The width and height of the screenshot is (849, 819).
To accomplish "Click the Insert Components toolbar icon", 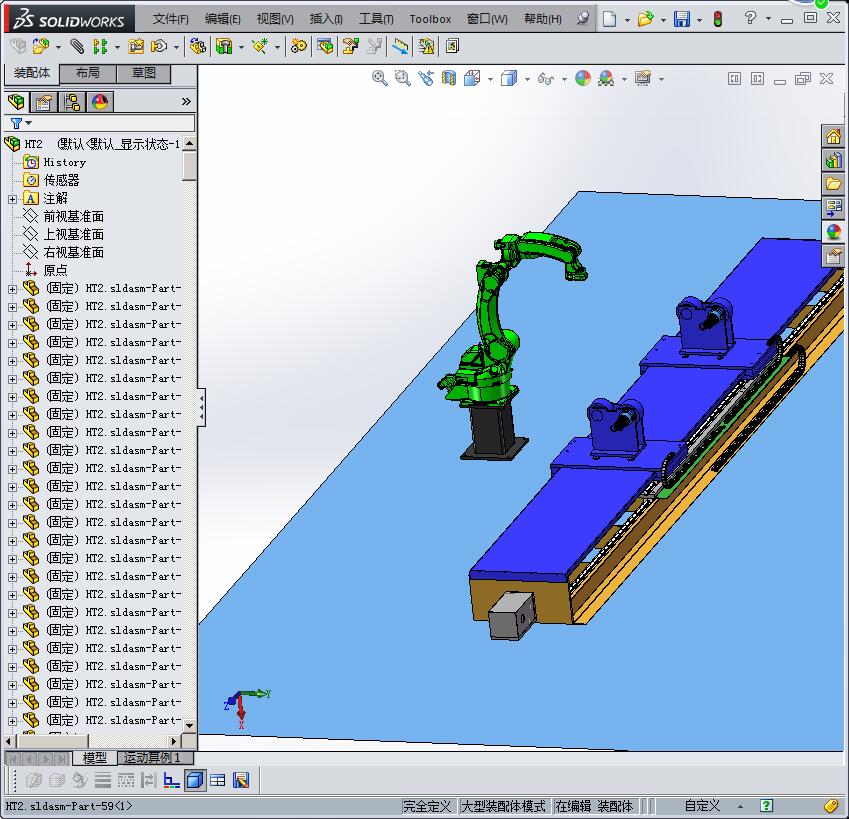I will point(41,47).
